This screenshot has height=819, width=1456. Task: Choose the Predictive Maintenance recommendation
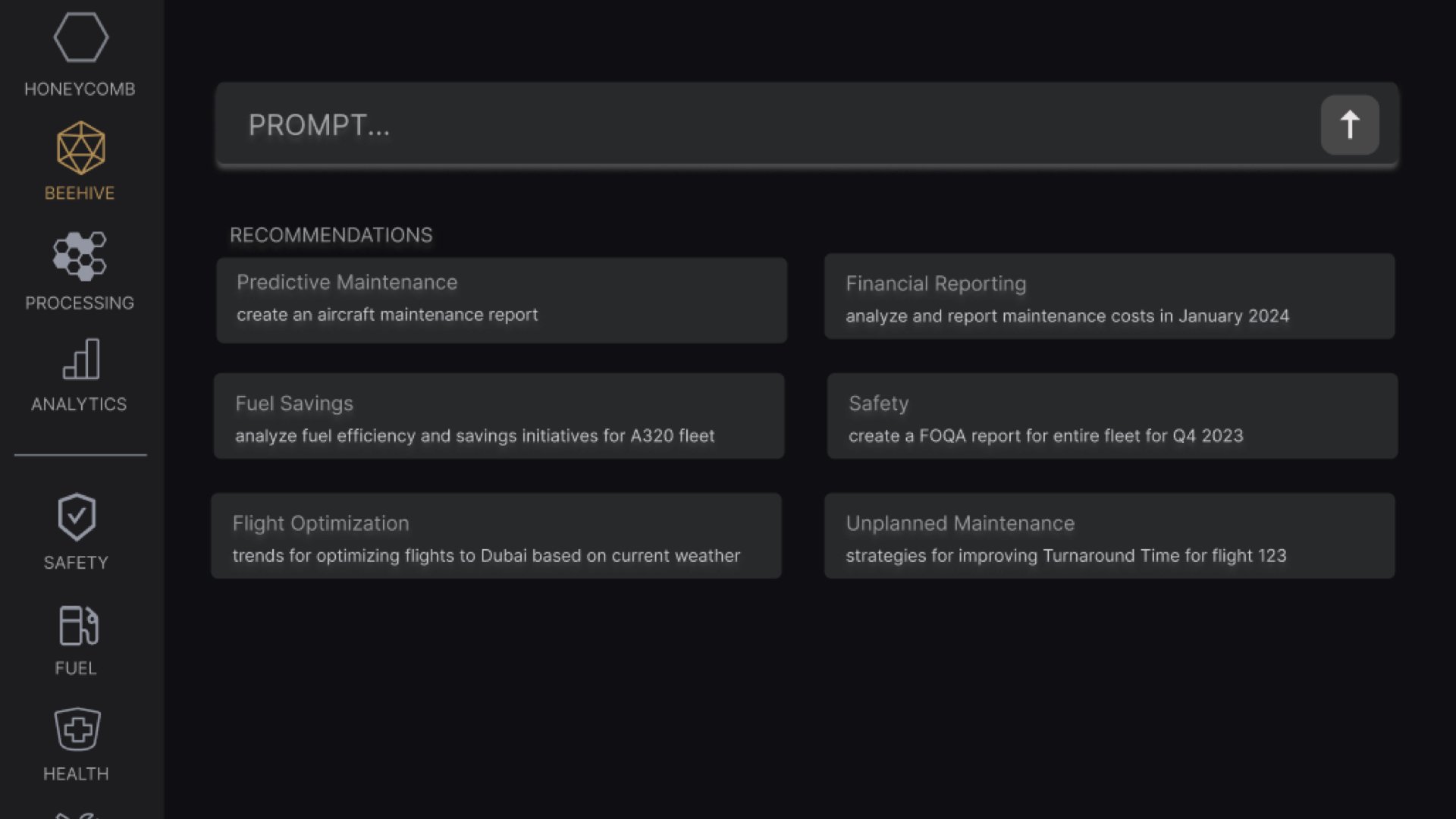click(x=501, y=300)
